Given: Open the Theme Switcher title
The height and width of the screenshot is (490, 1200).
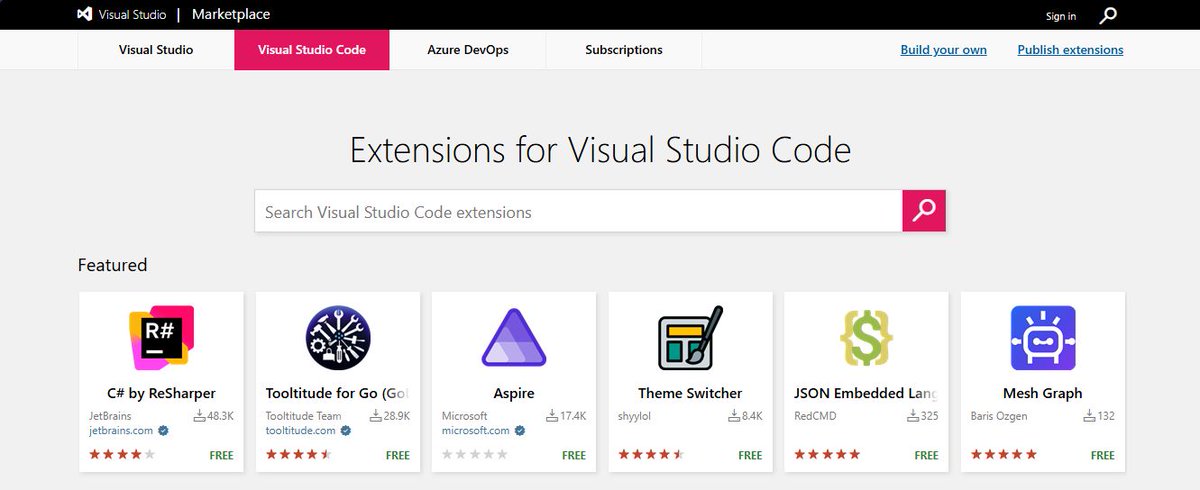Looking at the screenshot, I should click(x=690, y=393).
